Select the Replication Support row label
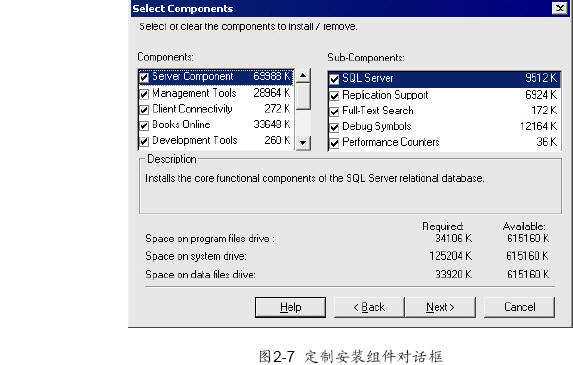This screenshot has width=573, height=365. click(x=385, y=95)
